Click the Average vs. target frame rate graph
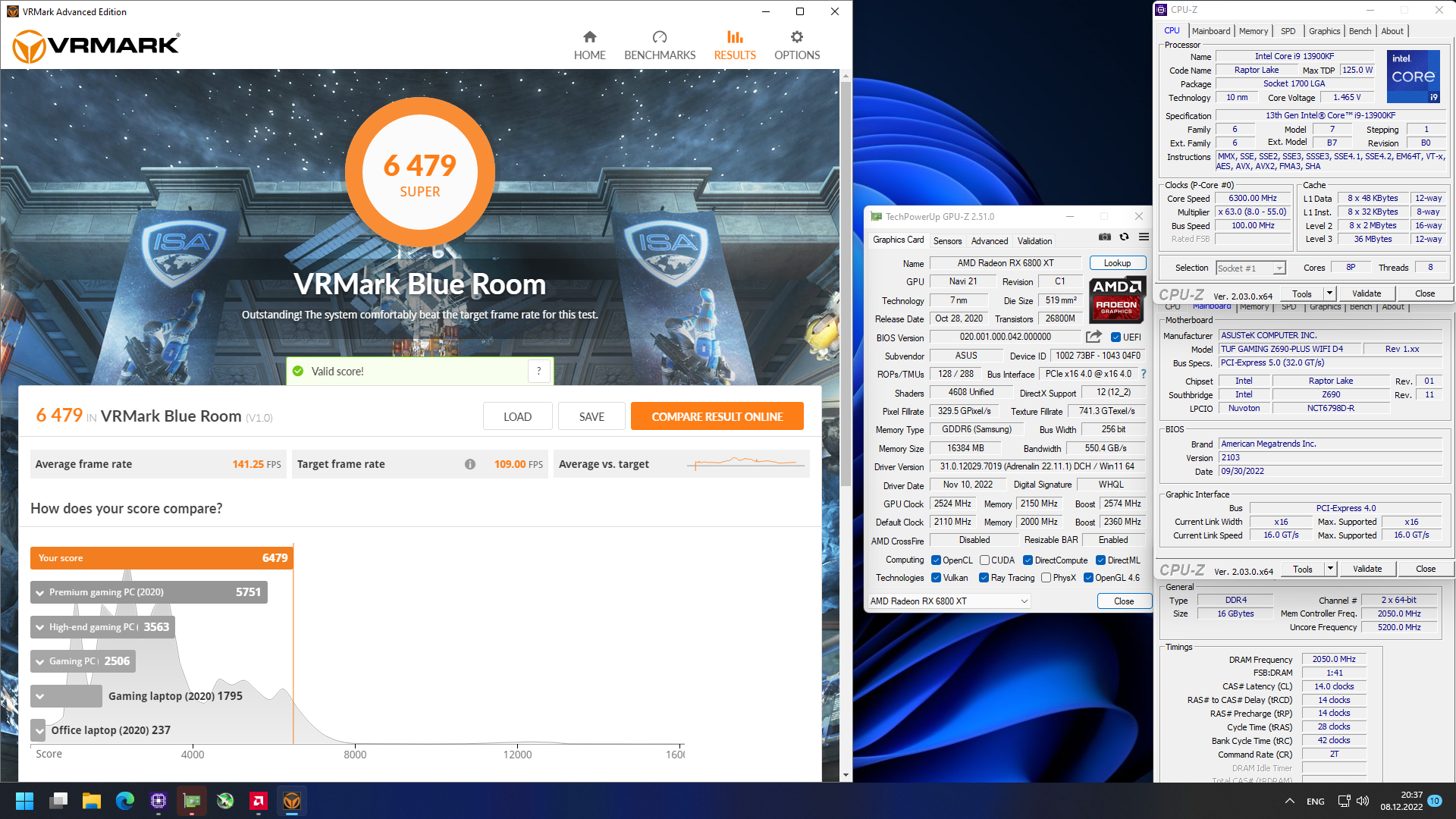 [745, 463]
